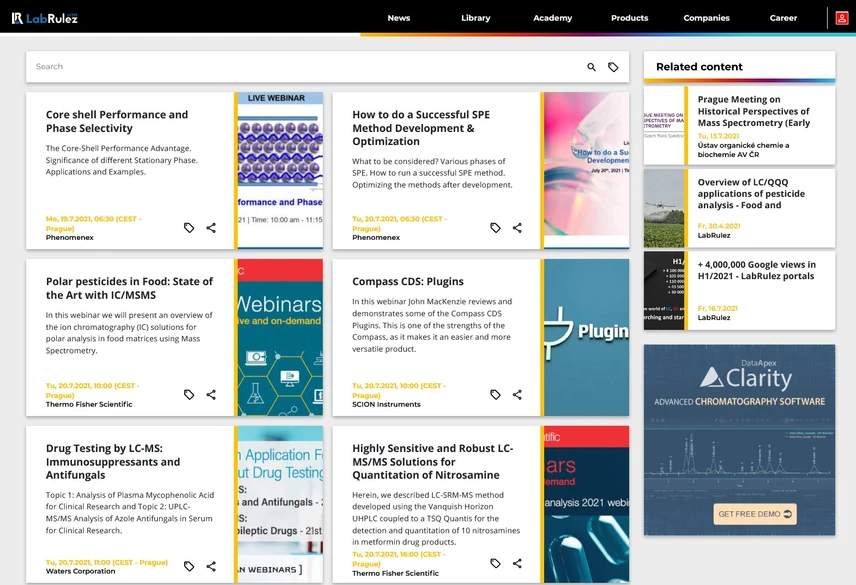856x585 pixels.
Task: Click tag icon on Polar pesticides card
Action: click(189, 395)
